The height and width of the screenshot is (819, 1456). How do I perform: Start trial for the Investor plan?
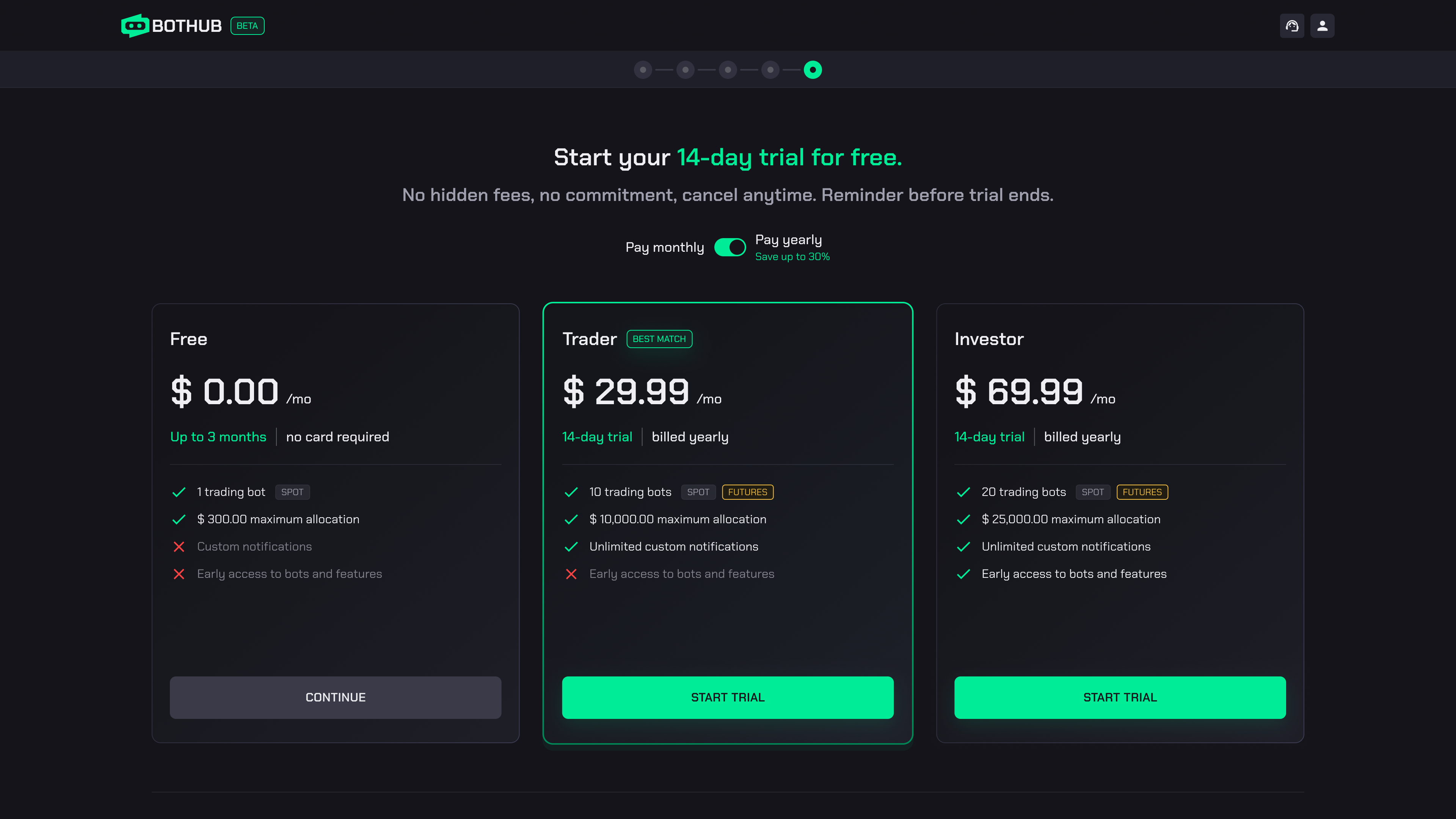1120,698
